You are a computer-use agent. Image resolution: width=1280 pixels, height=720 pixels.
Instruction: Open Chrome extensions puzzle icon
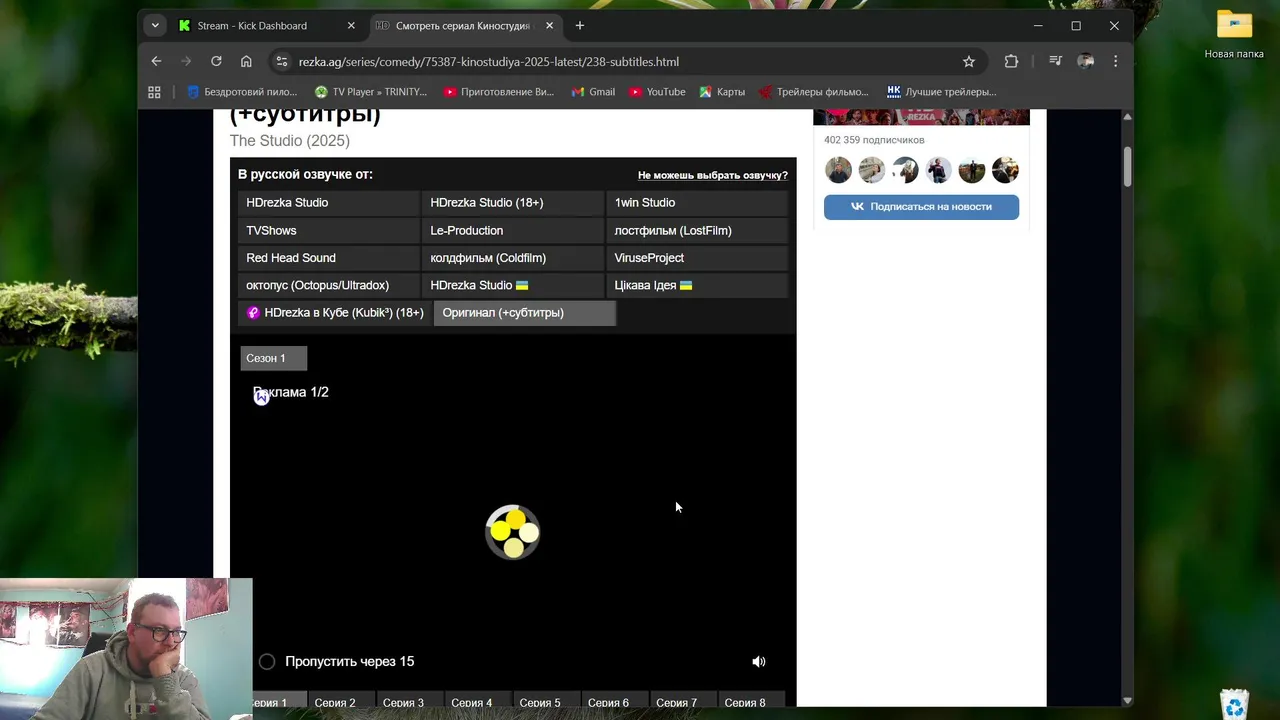(1011, 61)
